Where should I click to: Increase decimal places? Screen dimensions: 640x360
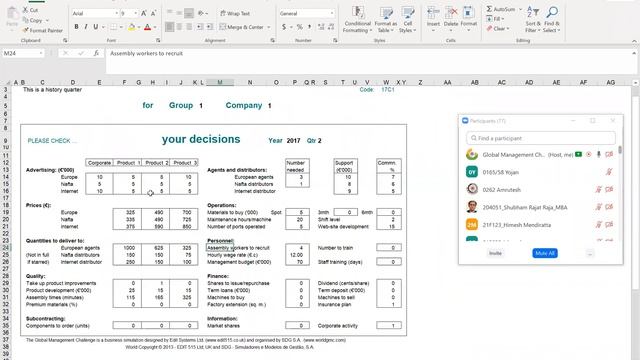pos(321,27)
